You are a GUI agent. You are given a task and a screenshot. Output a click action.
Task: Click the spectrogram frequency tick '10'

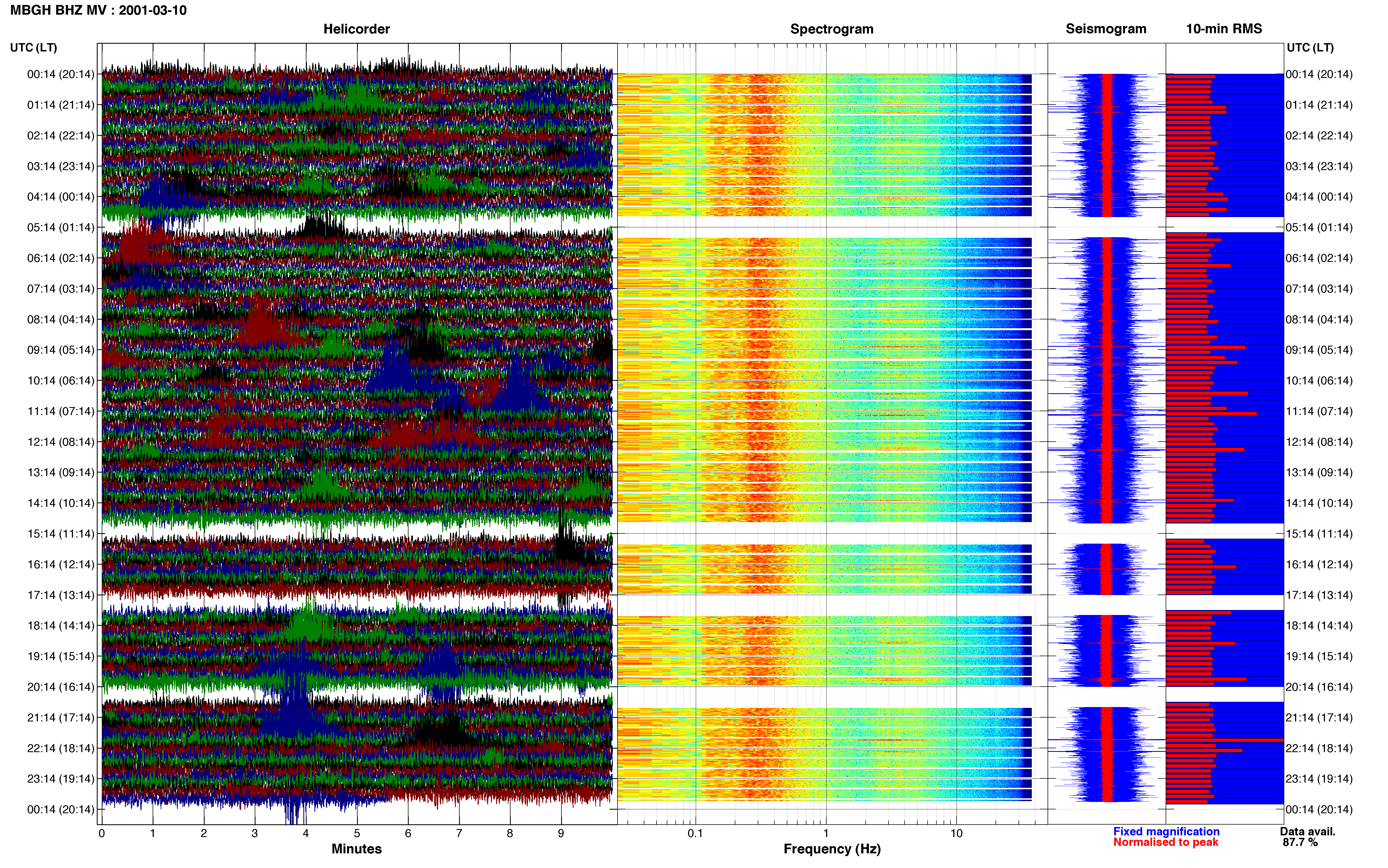coord(956,833)
